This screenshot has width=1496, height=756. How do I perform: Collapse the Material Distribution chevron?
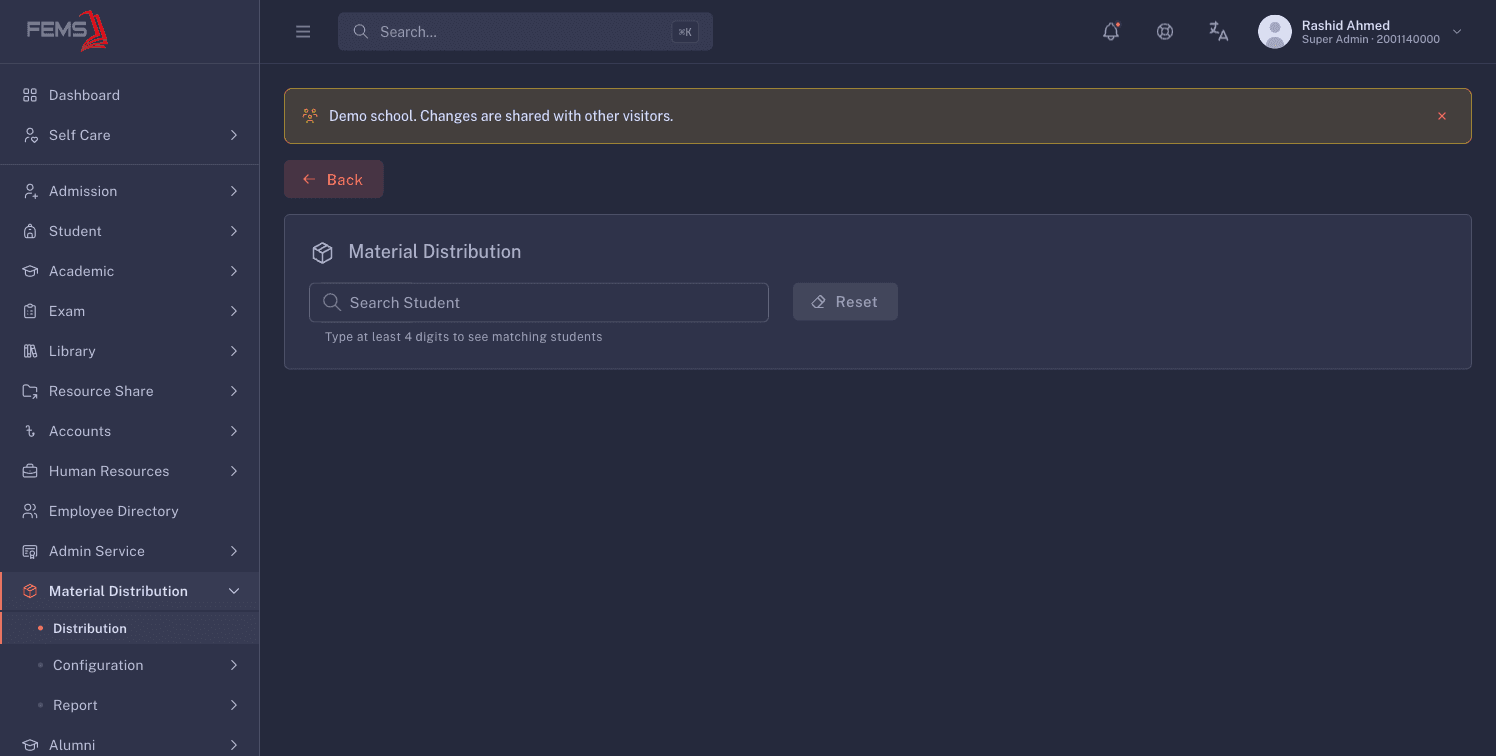pyautogui.click(x=234, y=591)
